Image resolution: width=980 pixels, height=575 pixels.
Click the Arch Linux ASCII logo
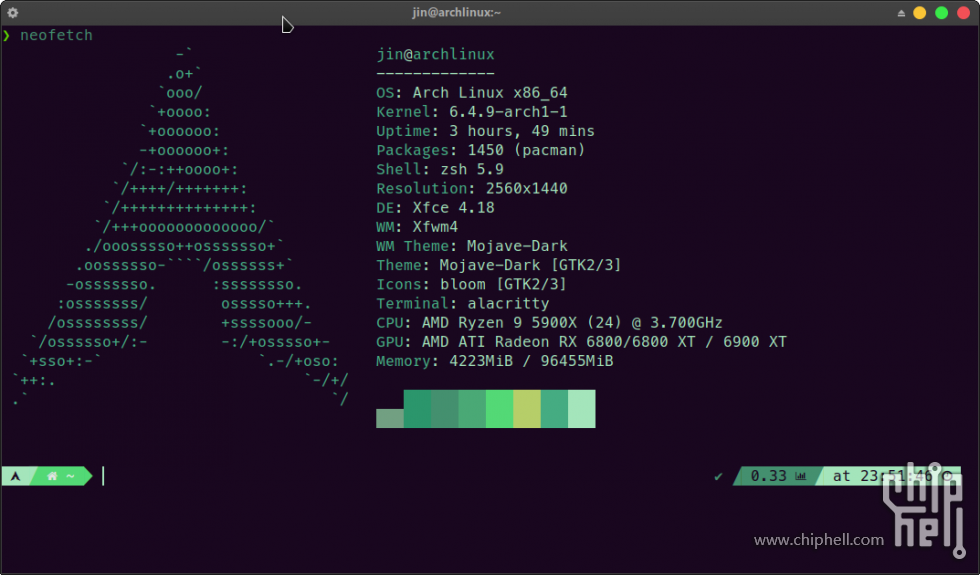coord(181,227)
